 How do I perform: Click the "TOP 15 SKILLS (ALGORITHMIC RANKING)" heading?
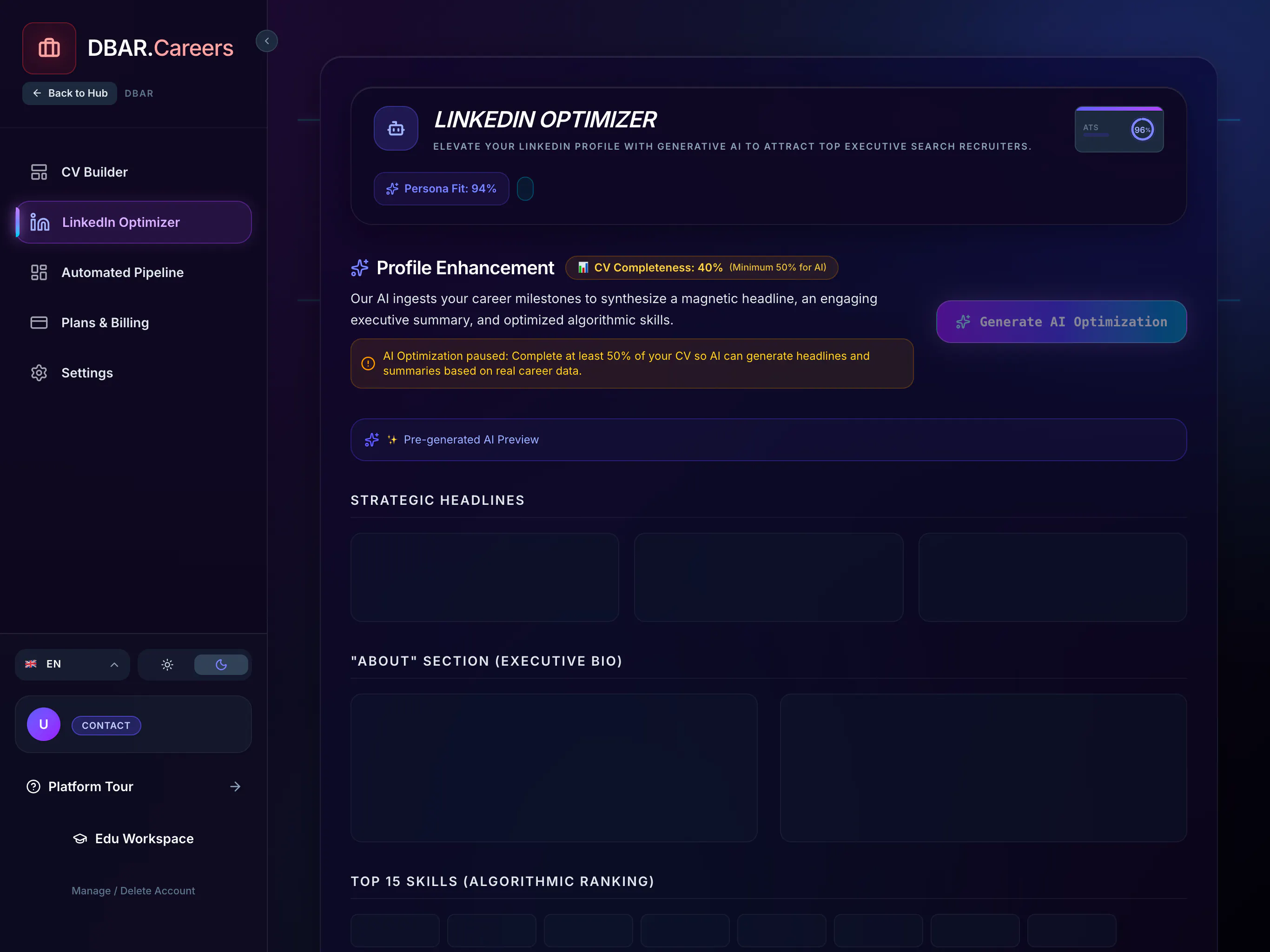[503, 881]
